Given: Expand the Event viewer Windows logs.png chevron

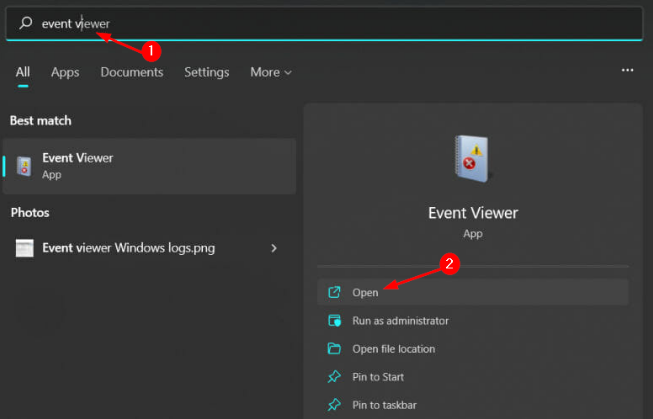Looking at the screenshot, I should point(274,248).
